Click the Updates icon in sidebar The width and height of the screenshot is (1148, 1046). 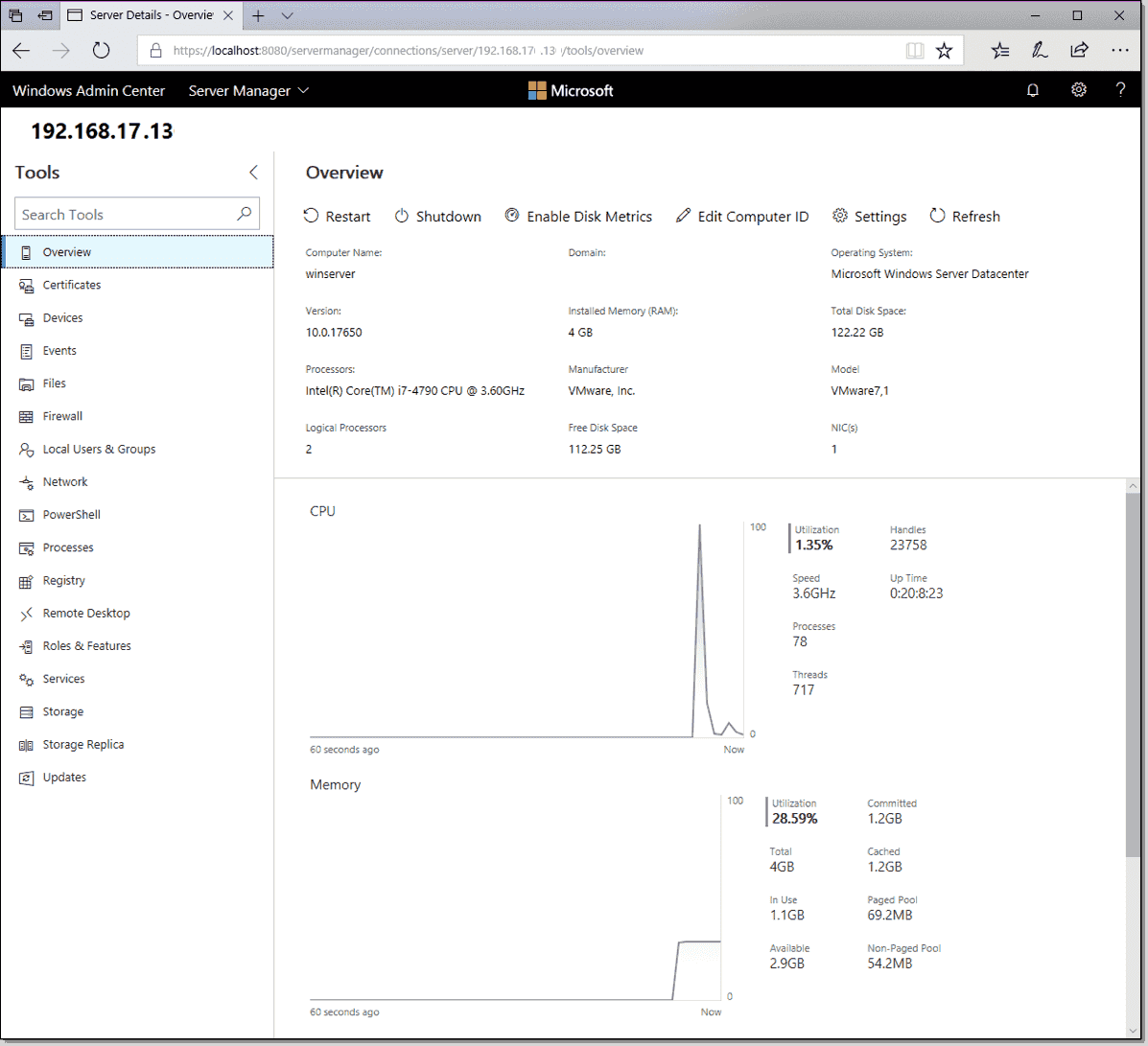[x=26, y=779]
